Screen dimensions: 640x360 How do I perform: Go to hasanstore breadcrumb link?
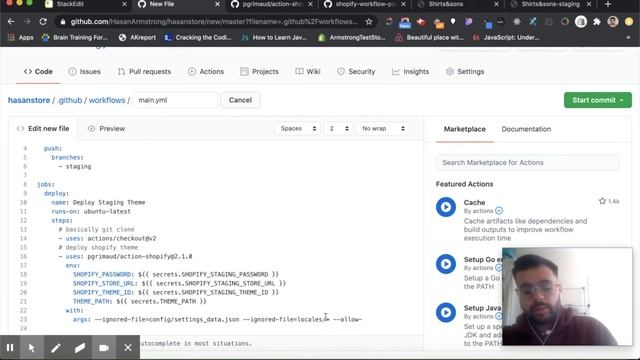point(29,100)
